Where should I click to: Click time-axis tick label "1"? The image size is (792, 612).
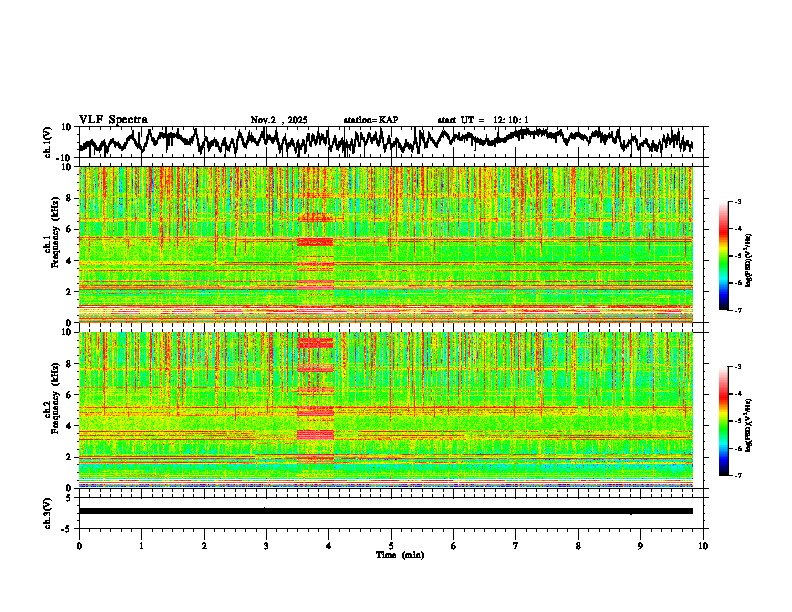tap(141, 546)
